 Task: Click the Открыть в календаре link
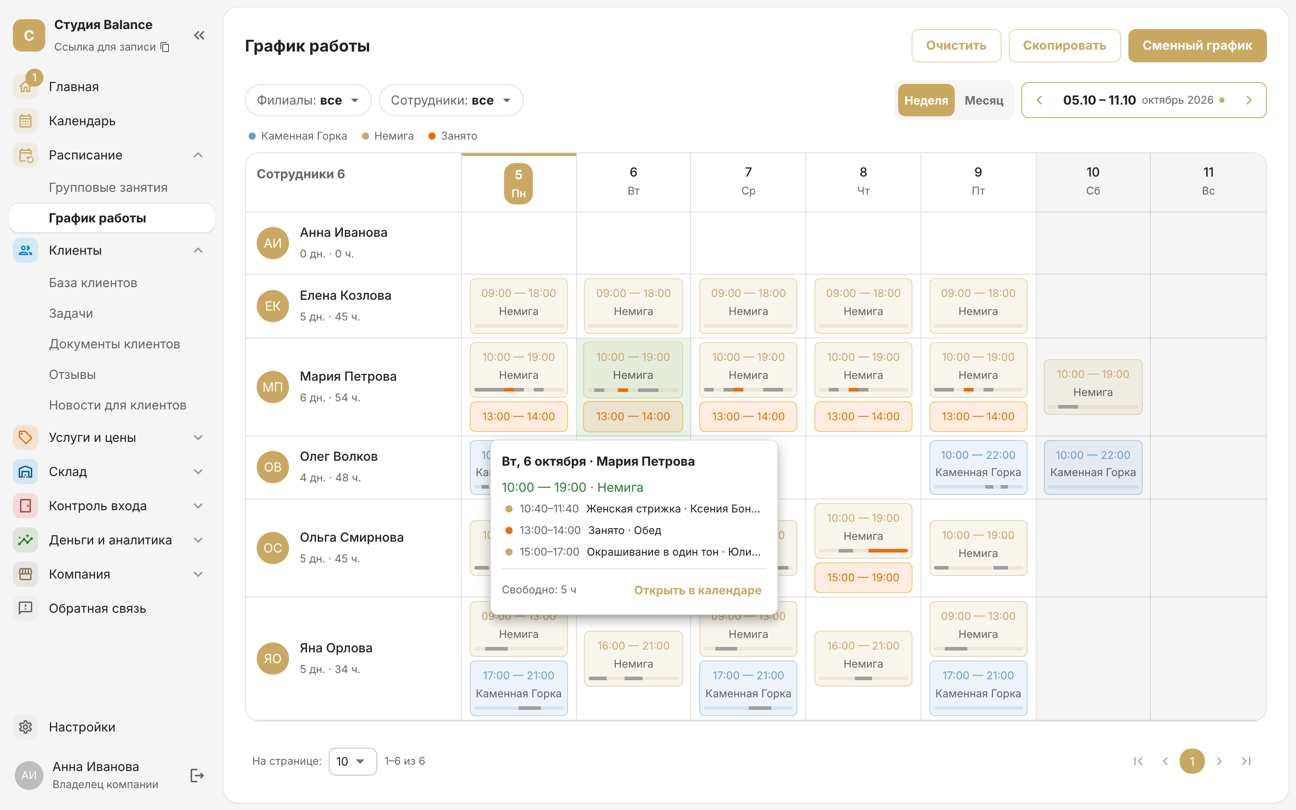click(x=697, y=590)
